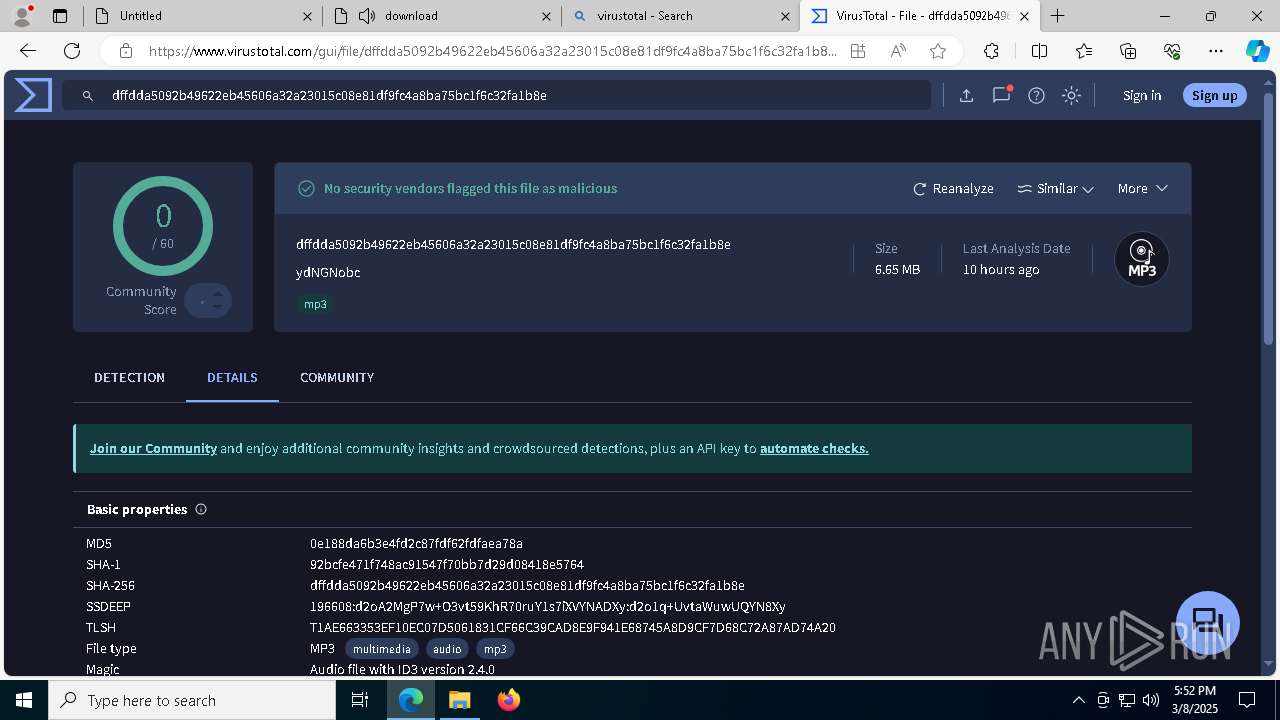1280x720 pixels.
Task: Switch to the download browser tab
Action: [x=441, y=16]
